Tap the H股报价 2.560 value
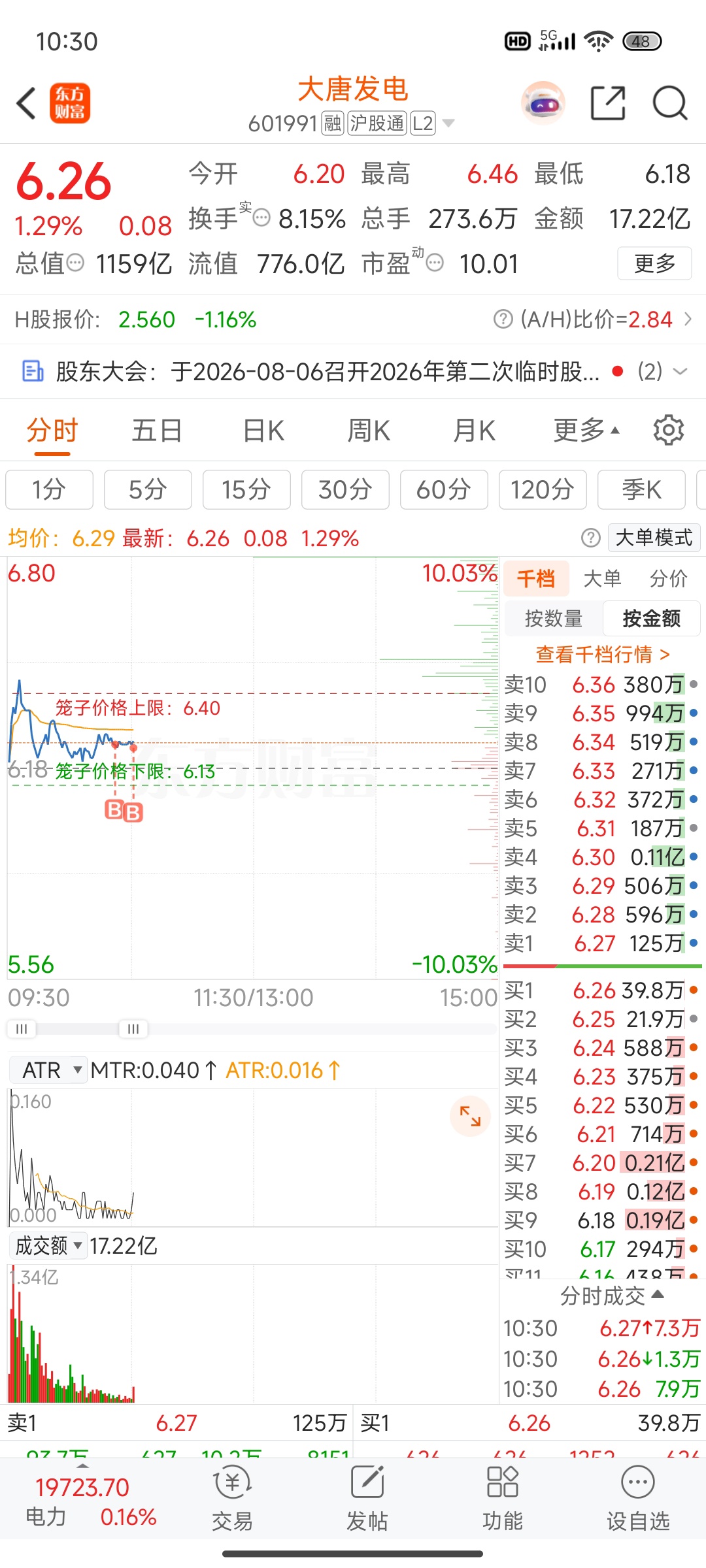This screenshot has height=1568, width=706. [146, 319]
